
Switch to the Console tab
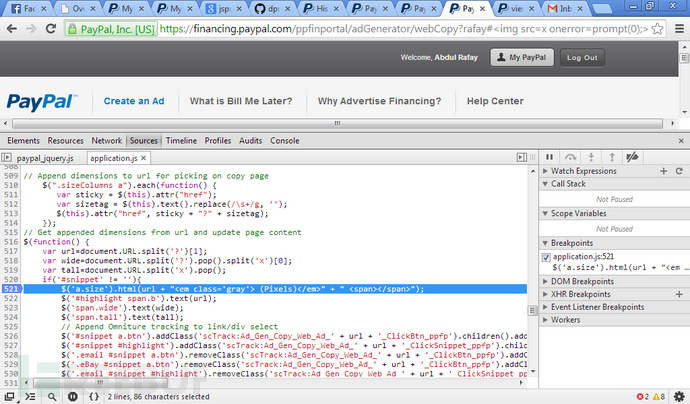click(x=285, y=141)
